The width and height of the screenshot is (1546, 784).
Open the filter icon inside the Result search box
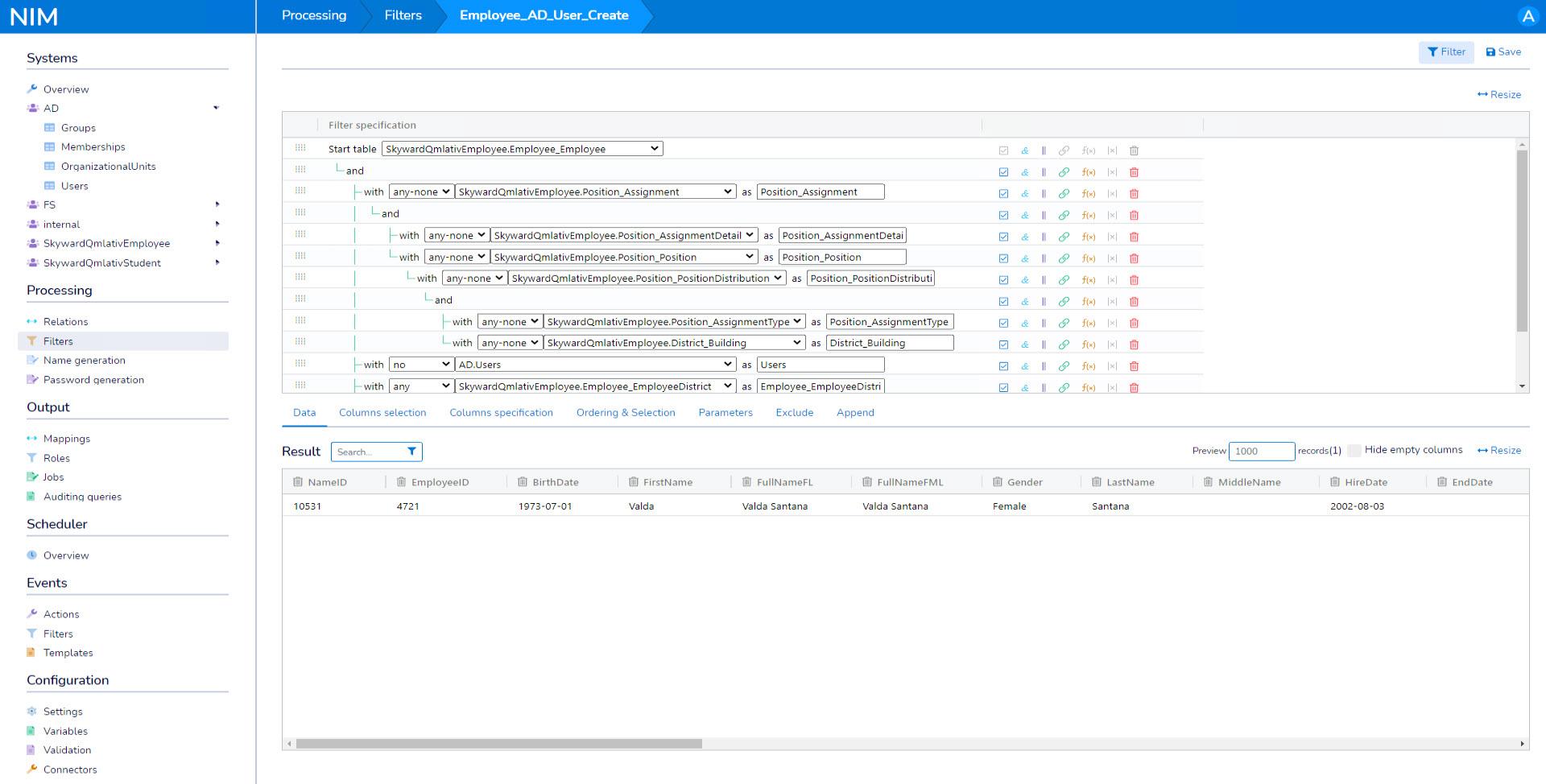(x=413, y=452)
